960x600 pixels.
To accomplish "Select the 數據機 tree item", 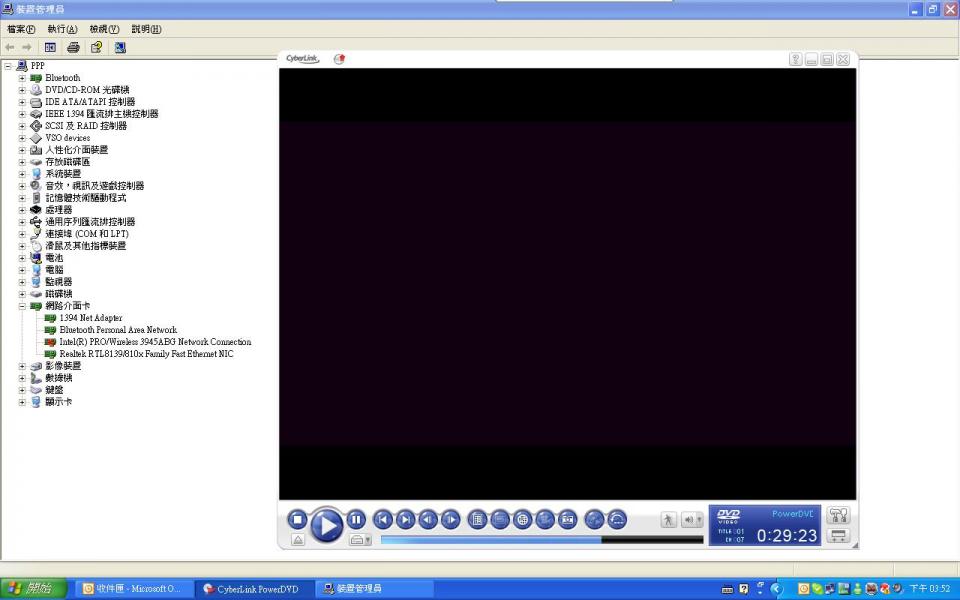I will click(x=59, y=378).
